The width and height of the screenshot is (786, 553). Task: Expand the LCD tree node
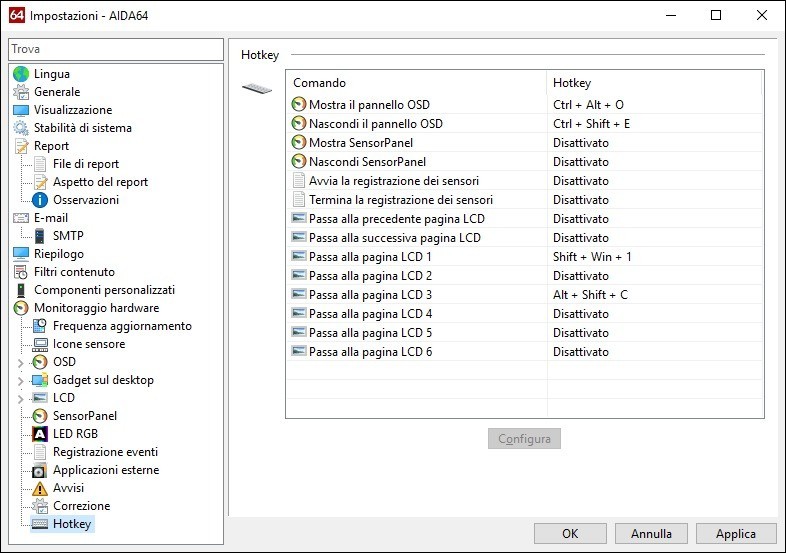click(21, 398)
